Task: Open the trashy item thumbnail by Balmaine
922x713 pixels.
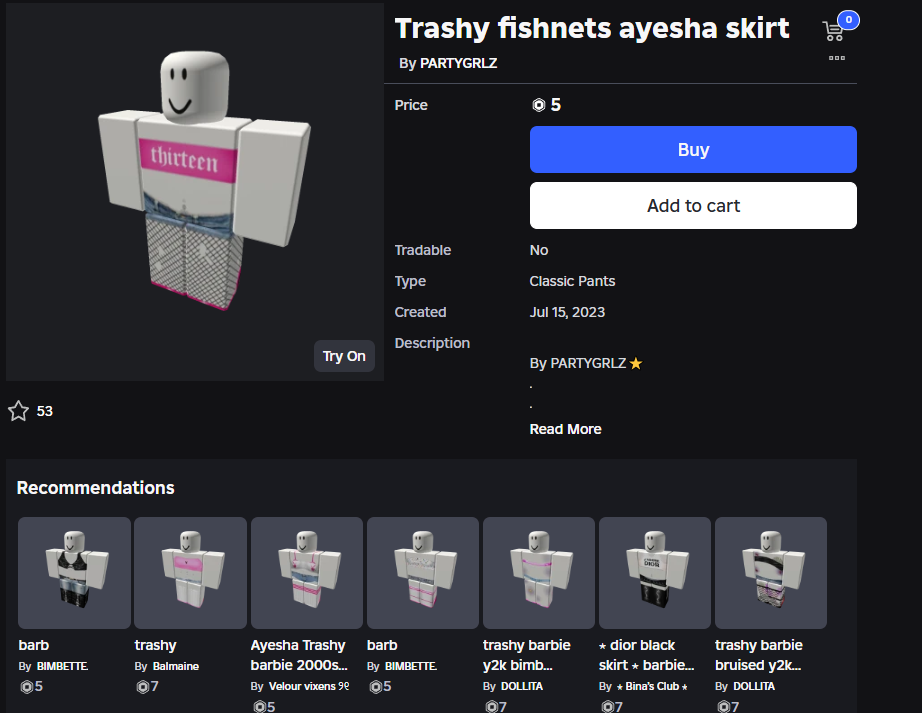Action: 190,573
